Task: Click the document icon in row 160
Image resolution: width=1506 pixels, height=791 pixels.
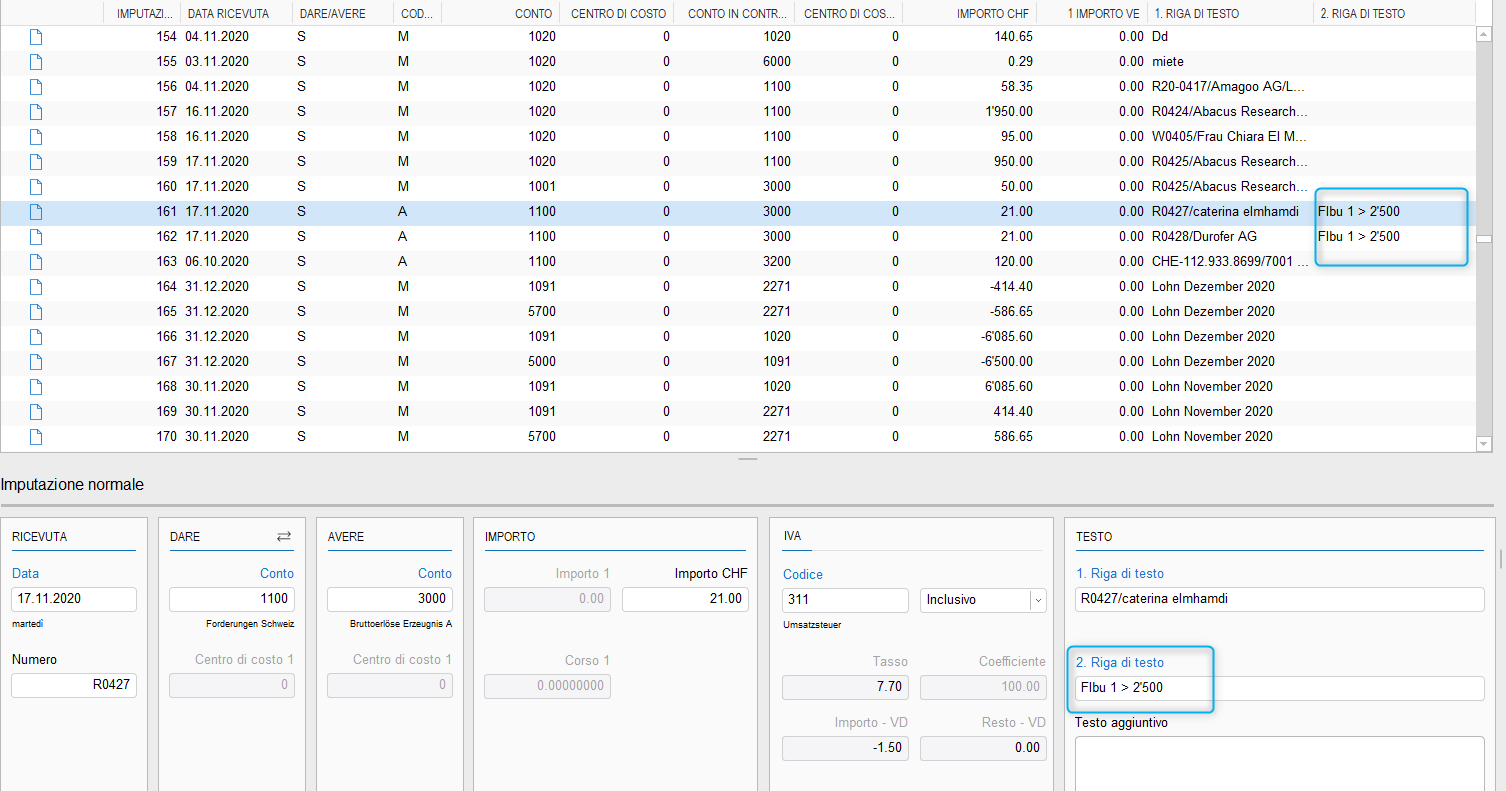Action: 36,186
